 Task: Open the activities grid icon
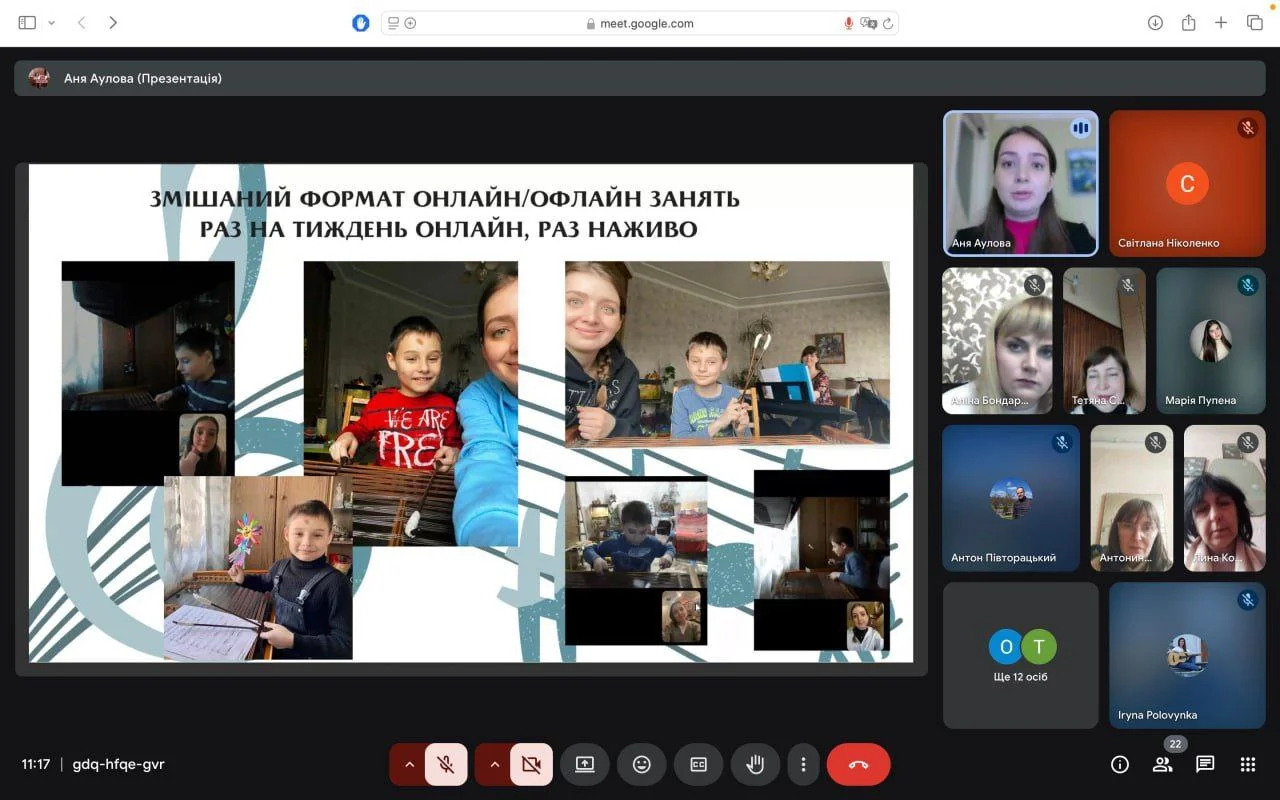coord(1247,765)
